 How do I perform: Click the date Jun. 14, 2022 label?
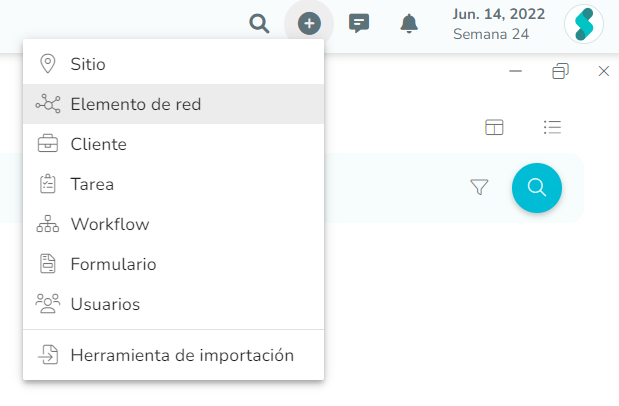coord(499,14)
